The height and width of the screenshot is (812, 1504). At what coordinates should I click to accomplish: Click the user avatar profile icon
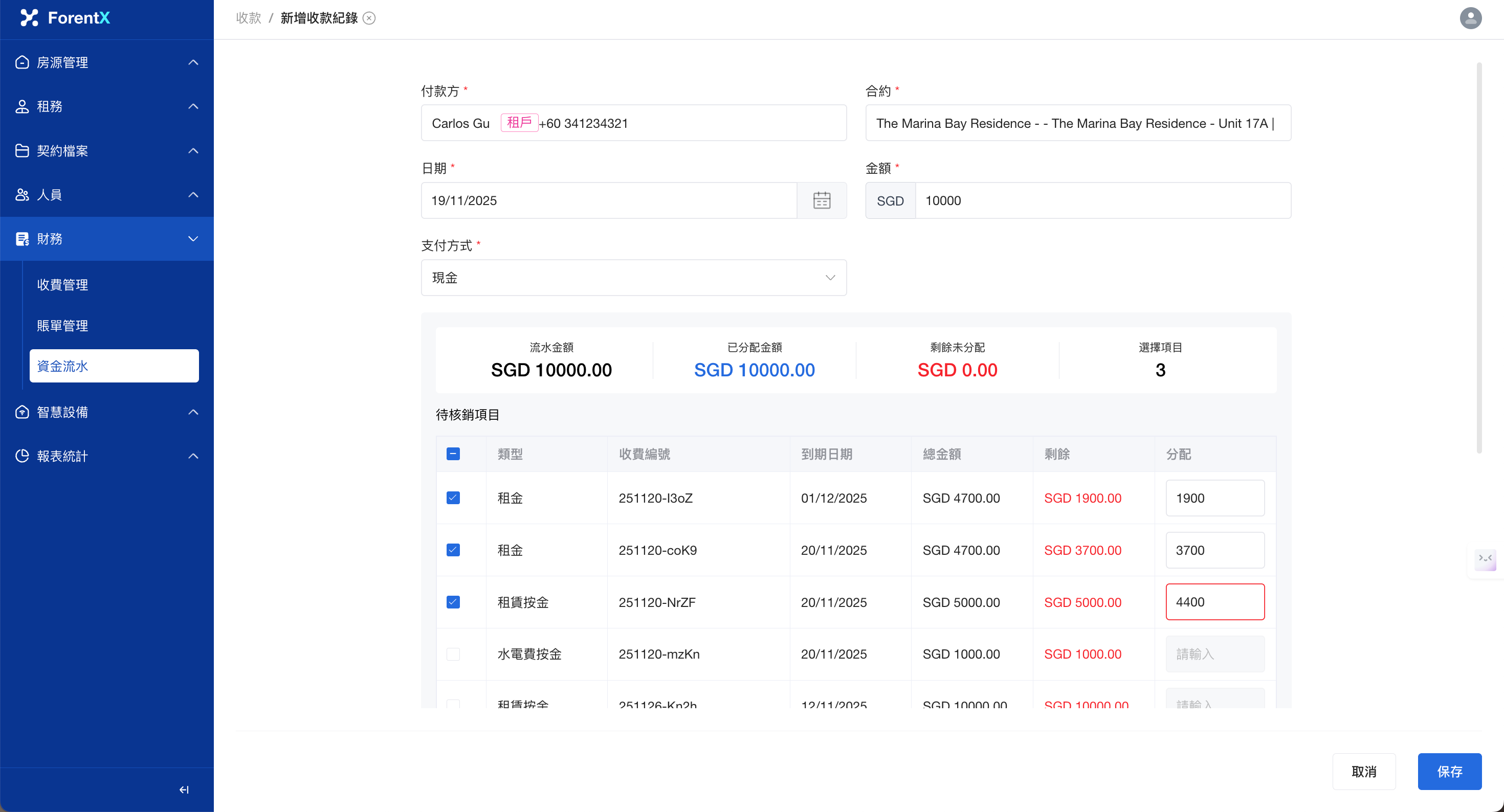tap(1470, 18)
